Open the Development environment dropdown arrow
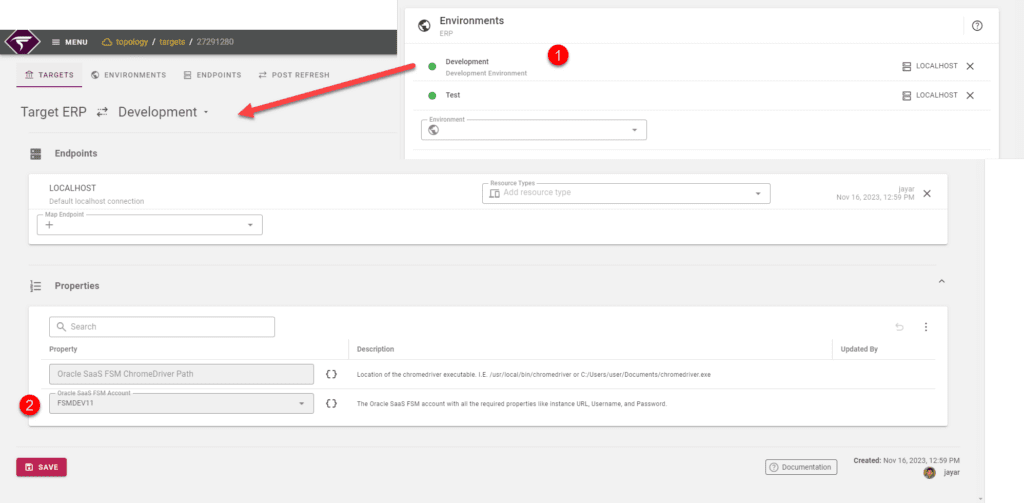 (x=206, y=112)
